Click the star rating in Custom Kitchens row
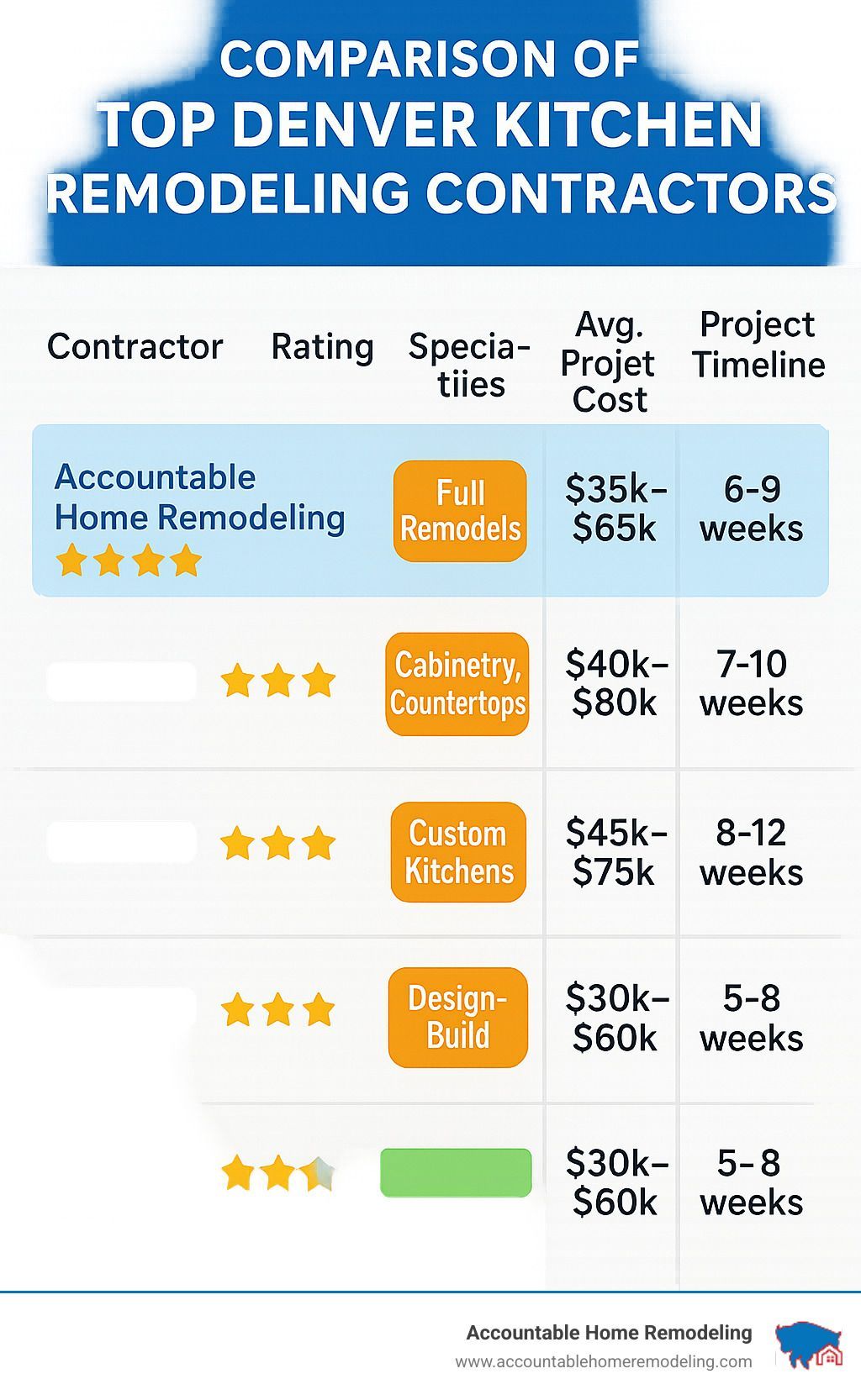Image resolution: width=861 pixels, height=1400 pixels. (278, 843)
